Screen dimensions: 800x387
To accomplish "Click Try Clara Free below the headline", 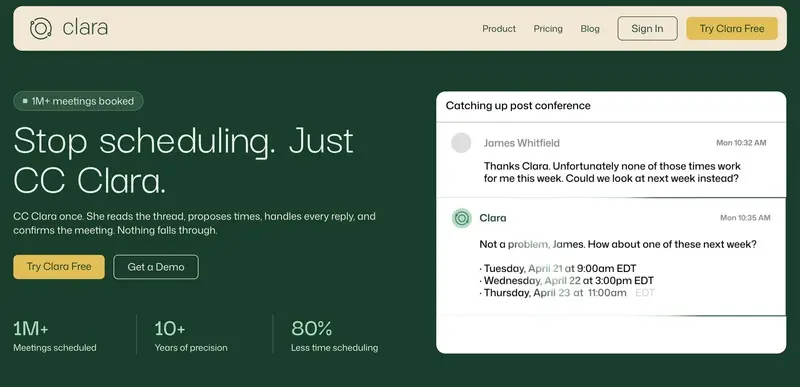I will [x=59, y=267].
